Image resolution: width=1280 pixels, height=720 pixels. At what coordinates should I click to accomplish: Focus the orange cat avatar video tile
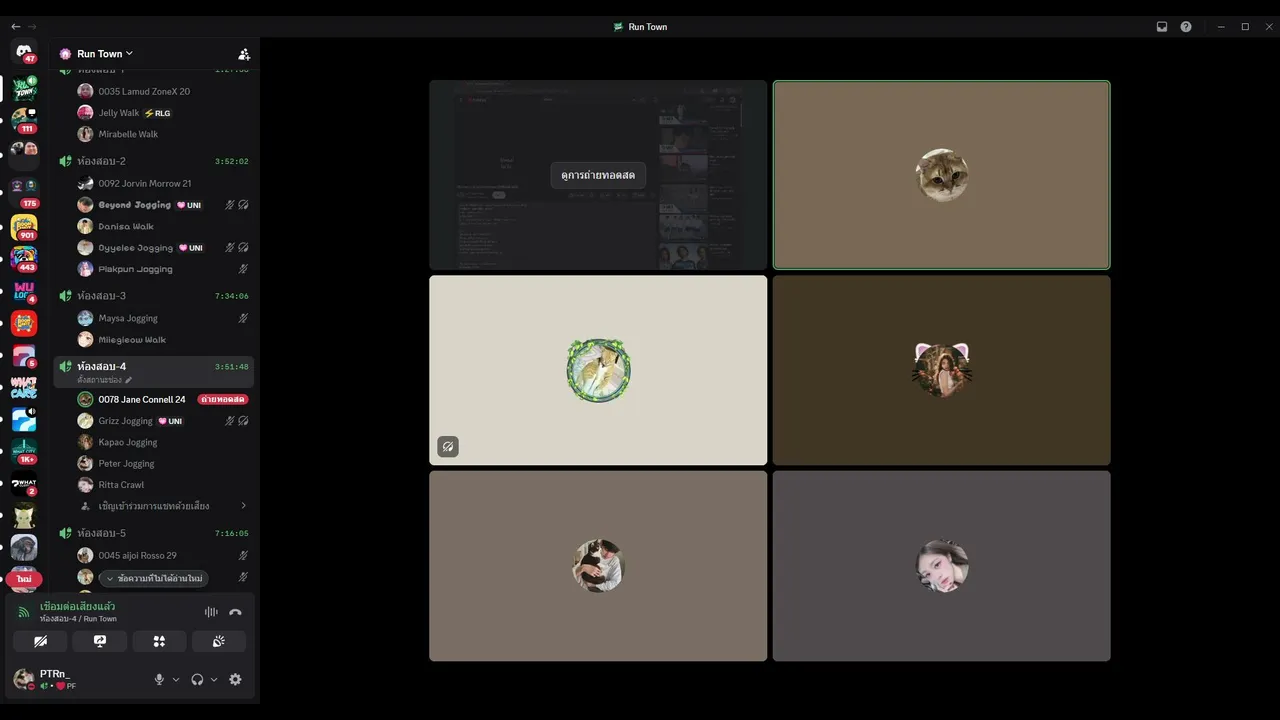click(941, 175)
